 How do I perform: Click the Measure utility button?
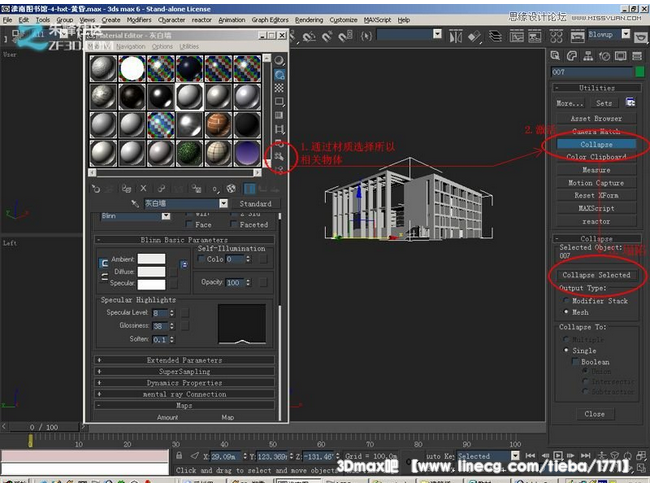click(x=596, y=170)
